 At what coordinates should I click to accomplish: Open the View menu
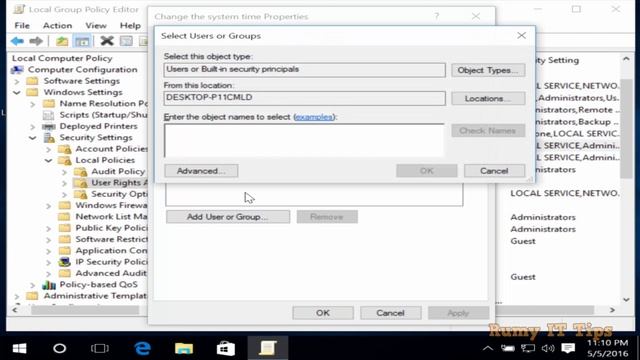click(x=96, y=26)
